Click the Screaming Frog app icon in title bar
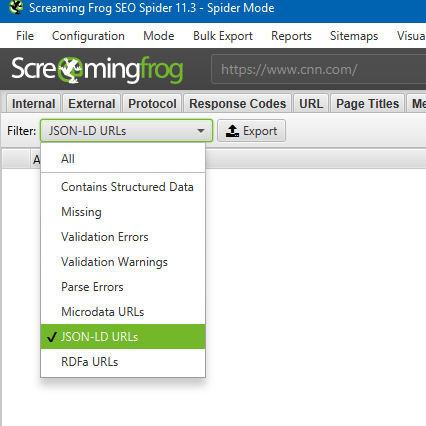The width and height of the screenshot is (426, 426). (15, 7)
